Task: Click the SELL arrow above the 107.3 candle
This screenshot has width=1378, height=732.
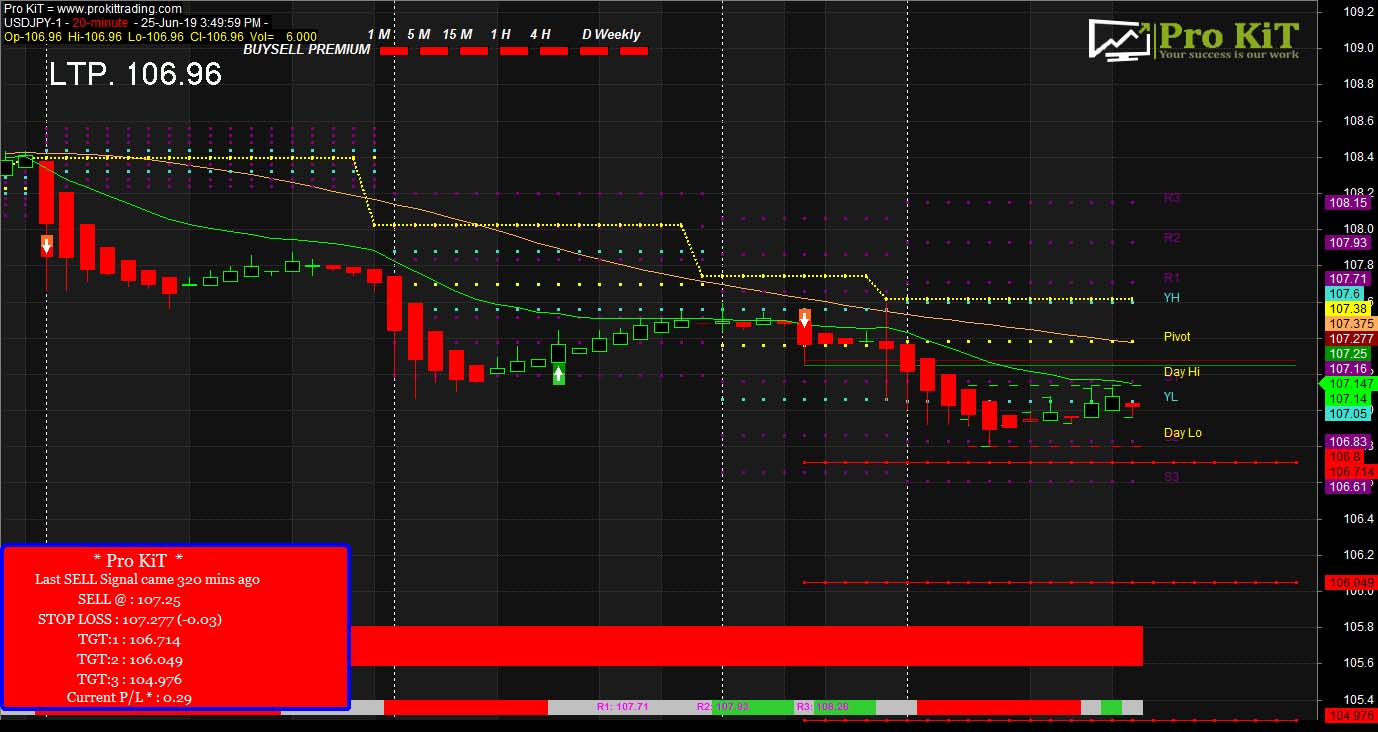Action: [x=804, y=320]
